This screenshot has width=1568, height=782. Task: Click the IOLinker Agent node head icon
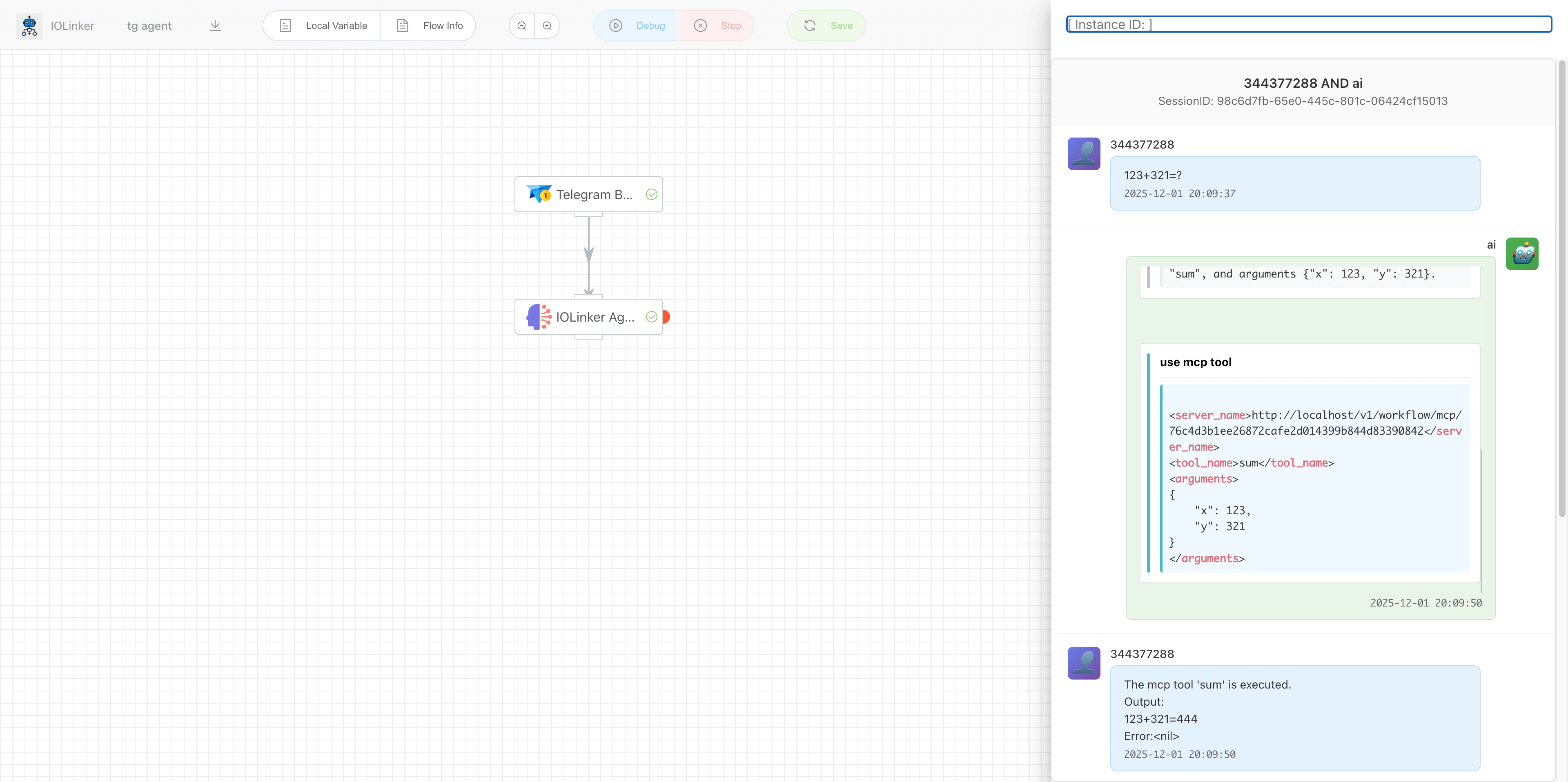pyautogui.click(x=539, y=316)
